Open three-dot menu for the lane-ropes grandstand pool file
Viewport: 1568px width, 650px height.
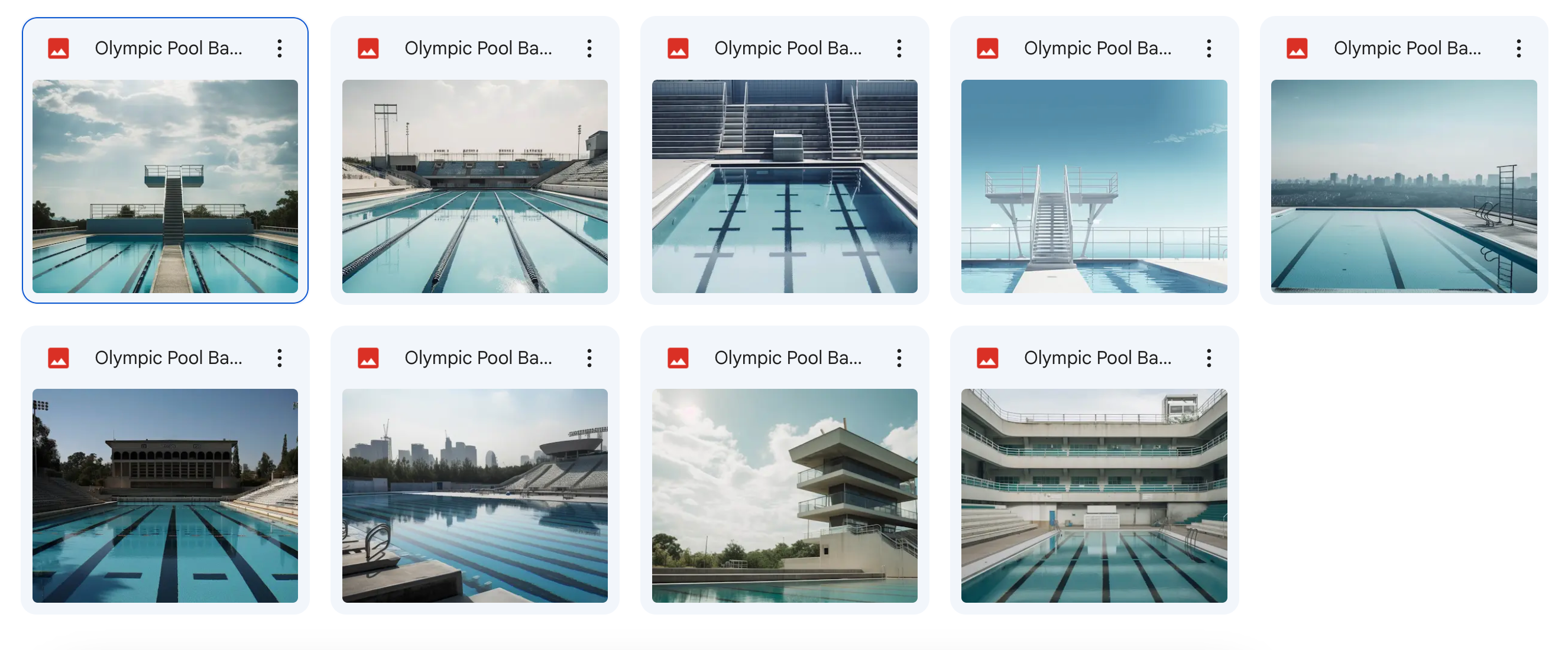(589, 48)
